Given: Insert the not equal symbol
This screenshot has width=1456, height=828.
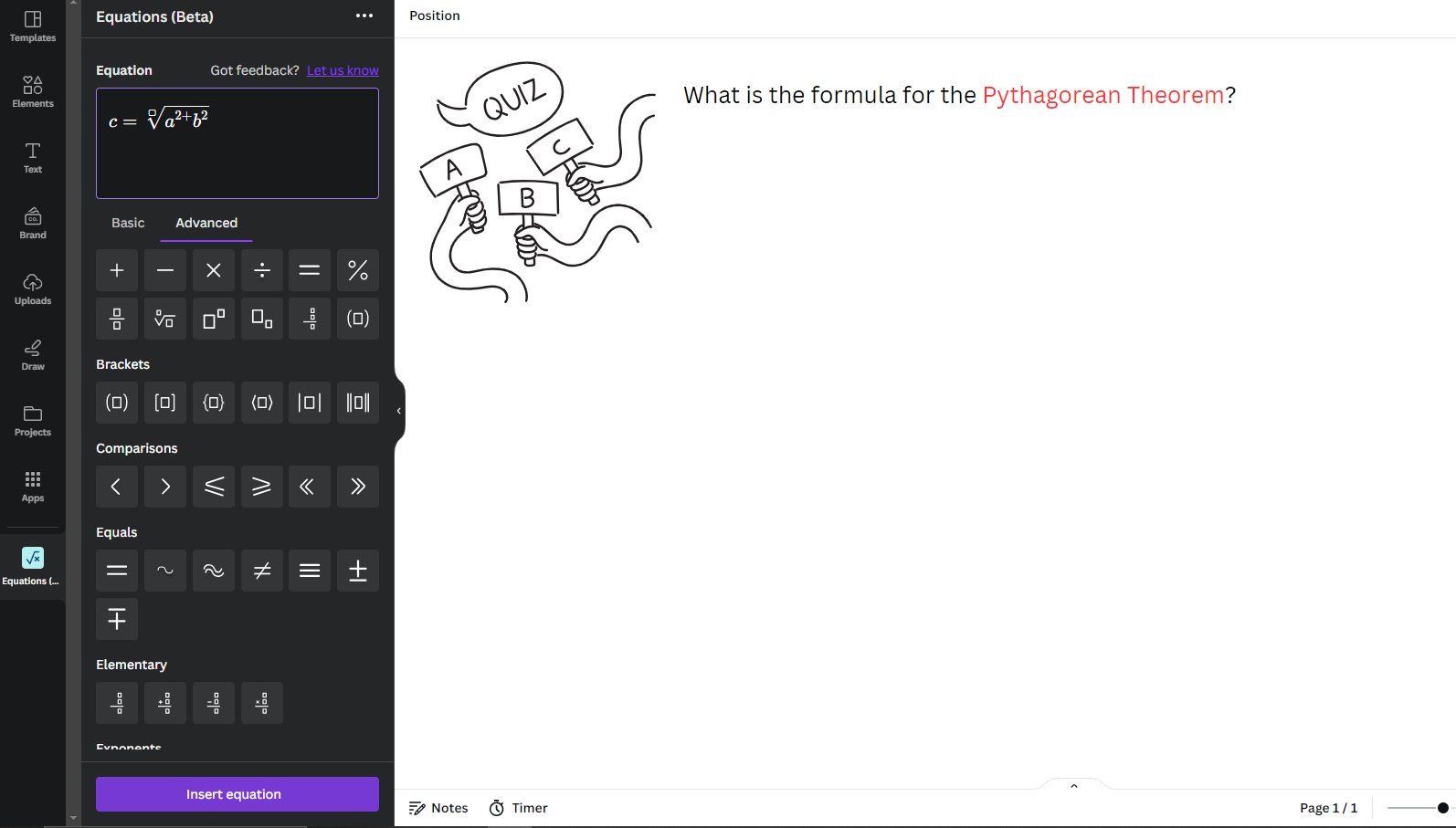Looking at the screenshot, I should [x=262, y=571].
